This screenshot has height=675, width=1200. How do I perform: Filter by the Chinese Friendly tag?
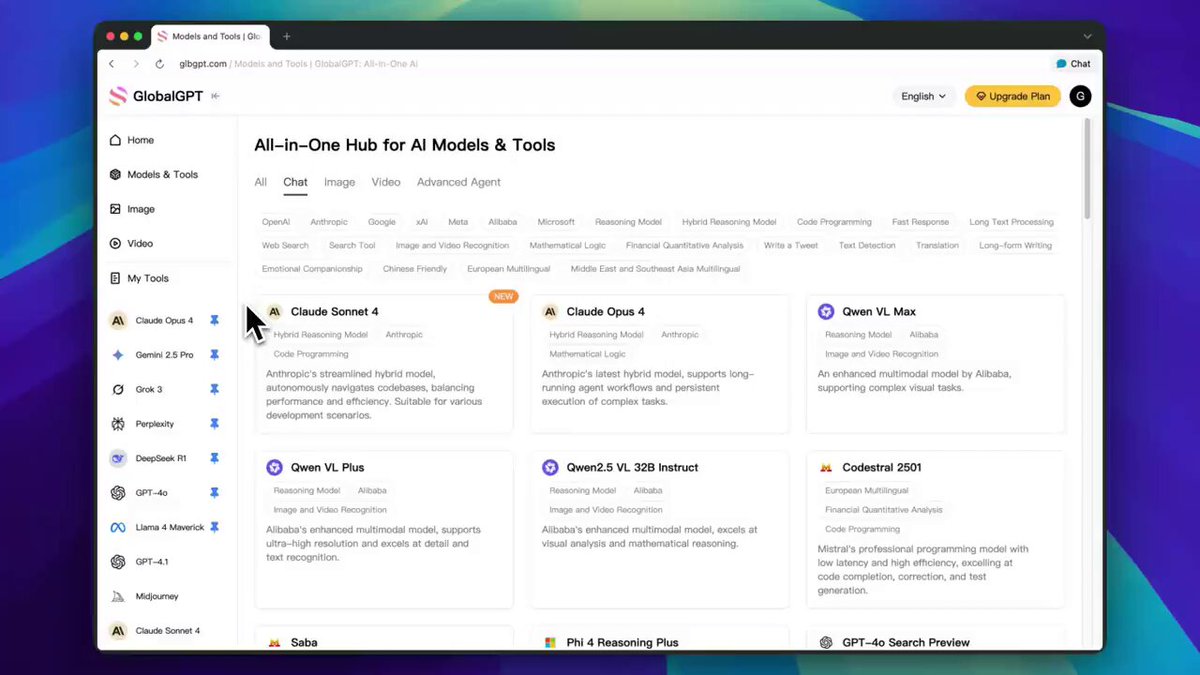tap(415, 269)
